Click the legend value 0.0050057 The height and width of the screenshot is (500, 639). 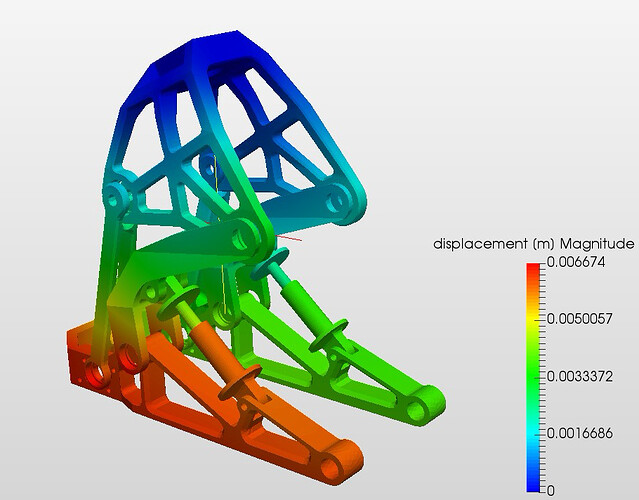pyautogui.click(x=580, y=319)
